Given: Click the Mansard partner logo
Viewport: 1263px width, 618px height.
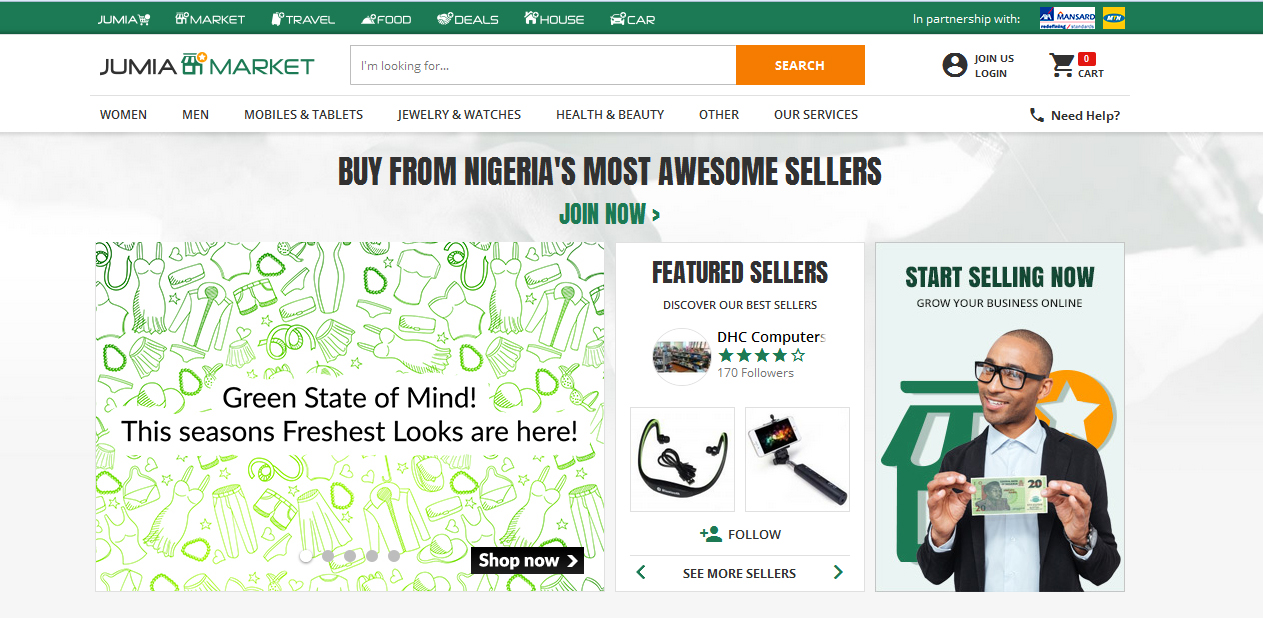Looking at the screenshot, I should click(x=1067, y=18).
